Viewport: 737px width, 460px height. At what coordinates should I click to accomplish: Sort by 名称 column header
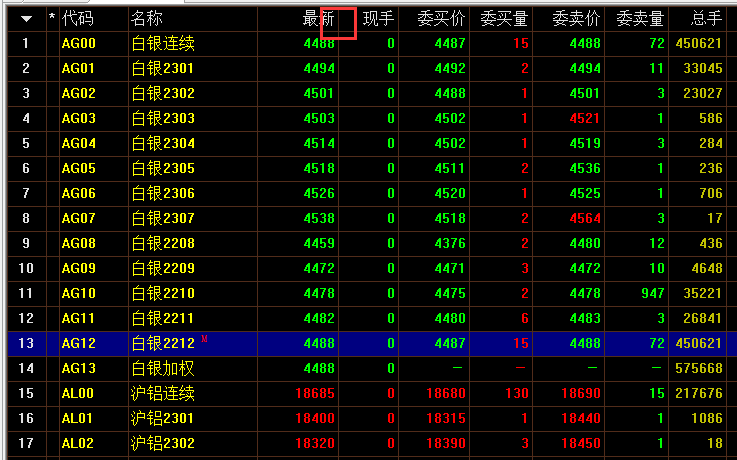click(x=147, y=19)
